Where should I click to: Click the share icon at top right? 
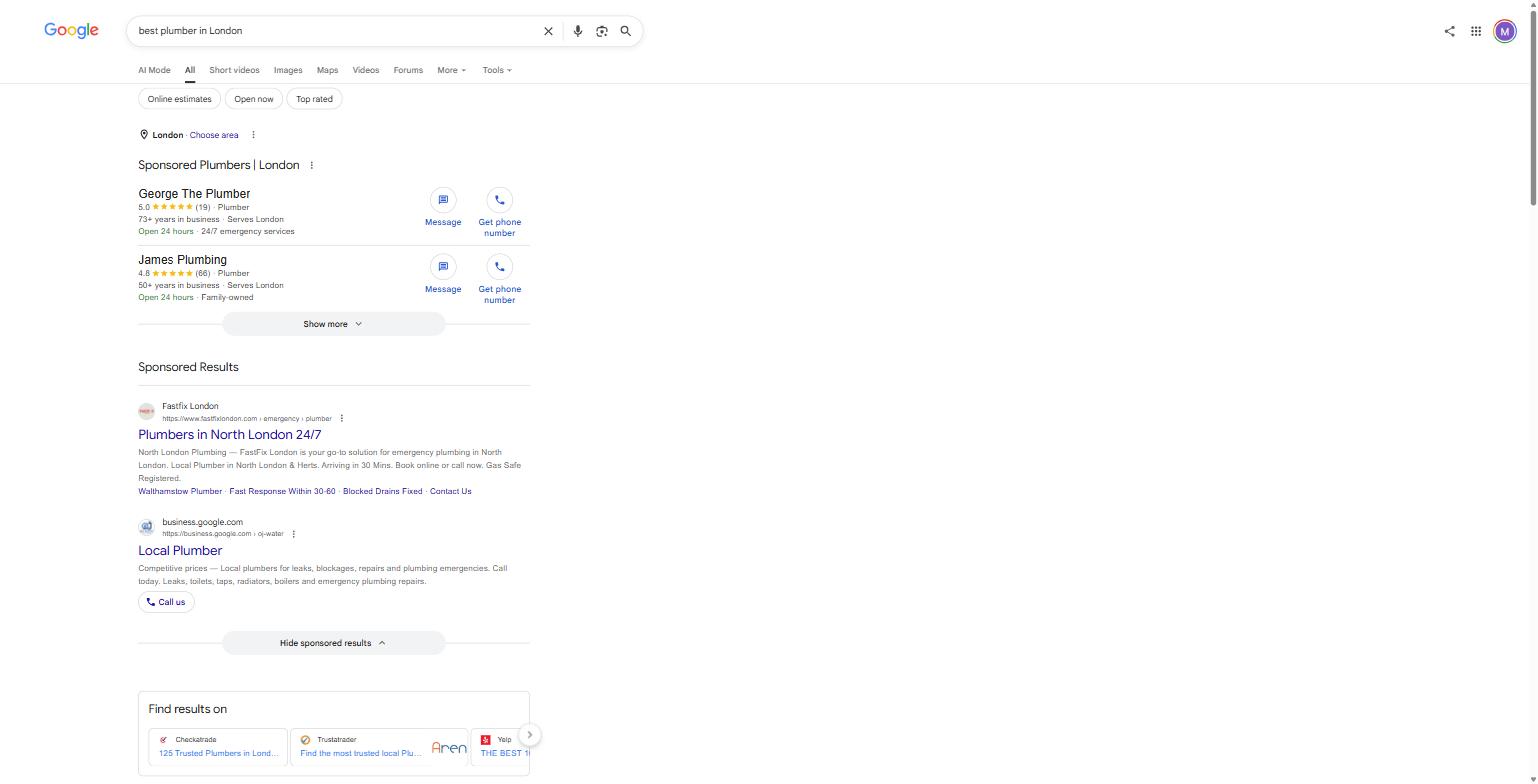pyautogui.click(x=1449, y=31)
